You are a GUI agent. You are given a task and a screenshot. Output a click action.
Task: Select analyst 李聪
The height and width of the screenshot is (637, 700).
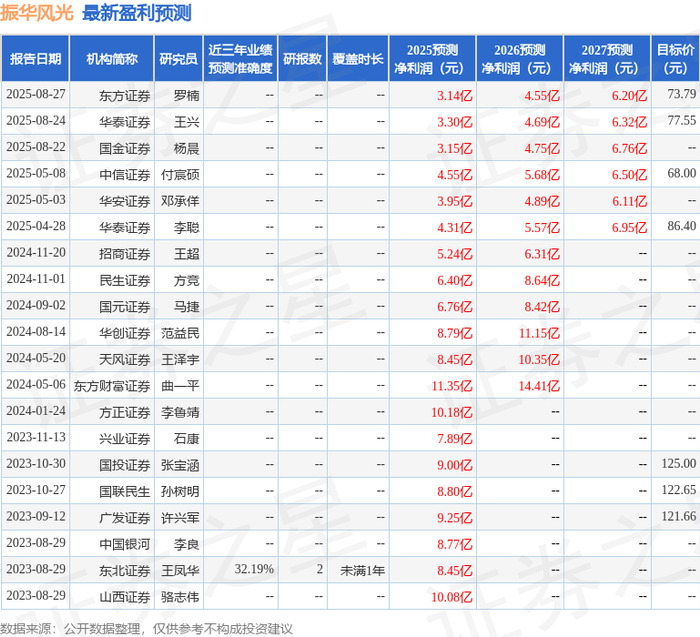tap(186, 227)
